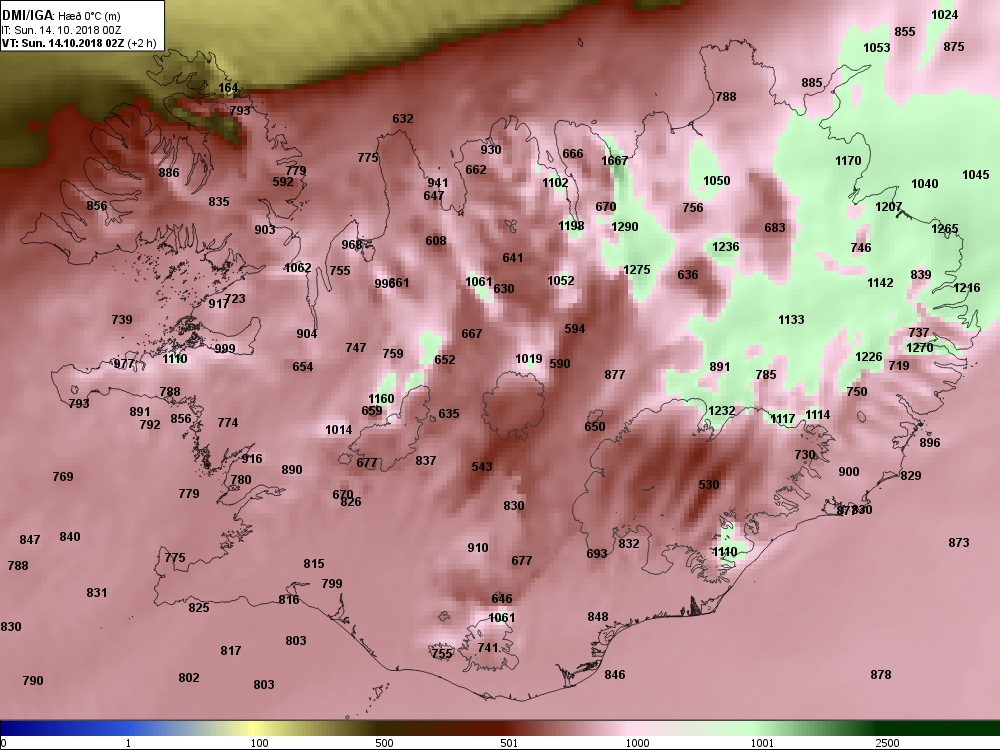Click the 1232 value on the map
Screen dimensions: 1000x750
click(x=721, y=411)
